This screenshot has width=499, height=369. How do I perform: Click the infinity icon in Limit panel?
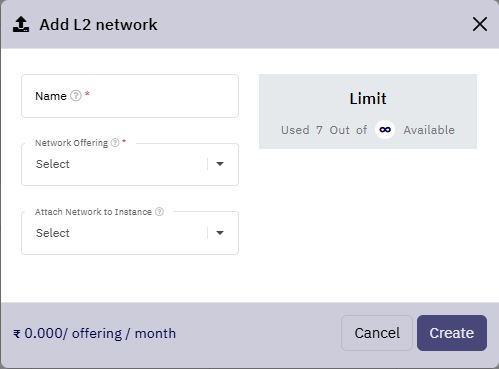coord(385,130)
